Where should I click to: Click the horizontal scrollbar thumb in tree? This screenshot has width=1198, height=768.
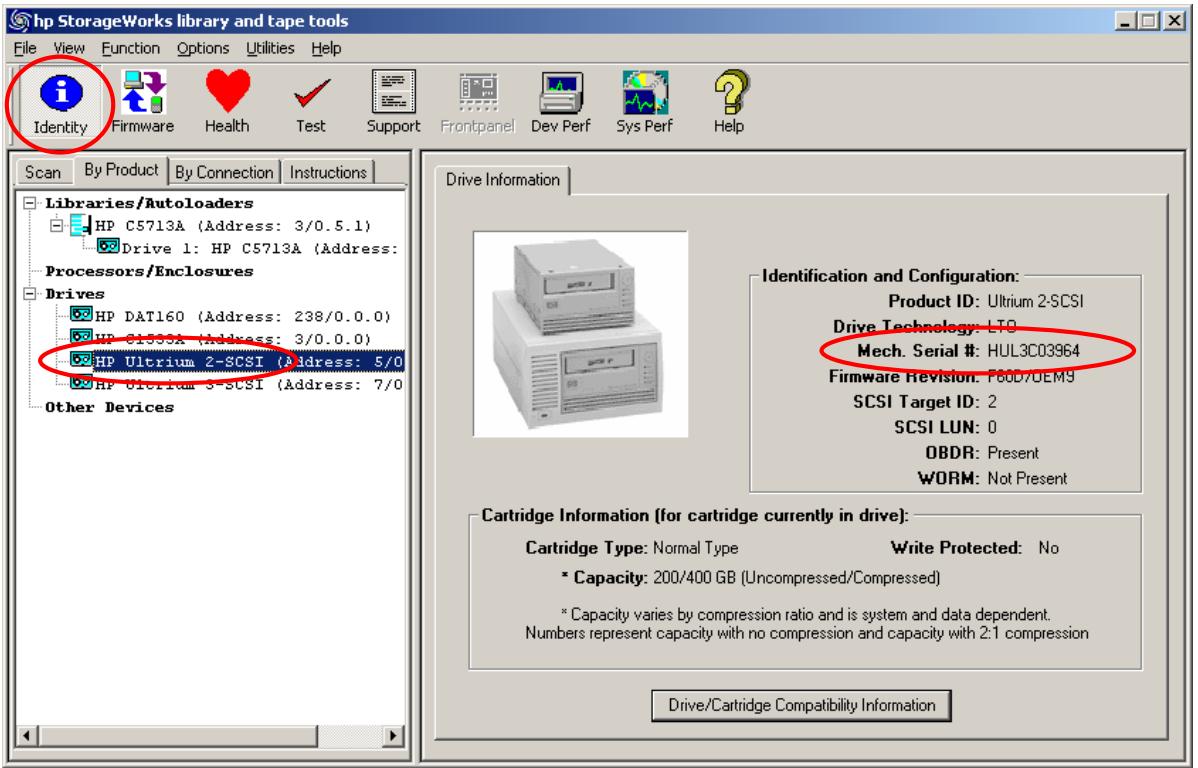pos(178,736)
